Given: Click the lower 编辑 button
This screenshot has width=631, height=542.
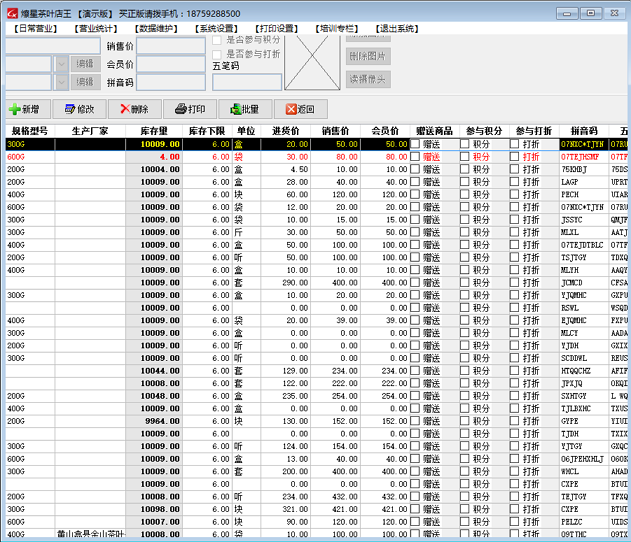Looking at the screenshot, I should (x=85, y=82).
